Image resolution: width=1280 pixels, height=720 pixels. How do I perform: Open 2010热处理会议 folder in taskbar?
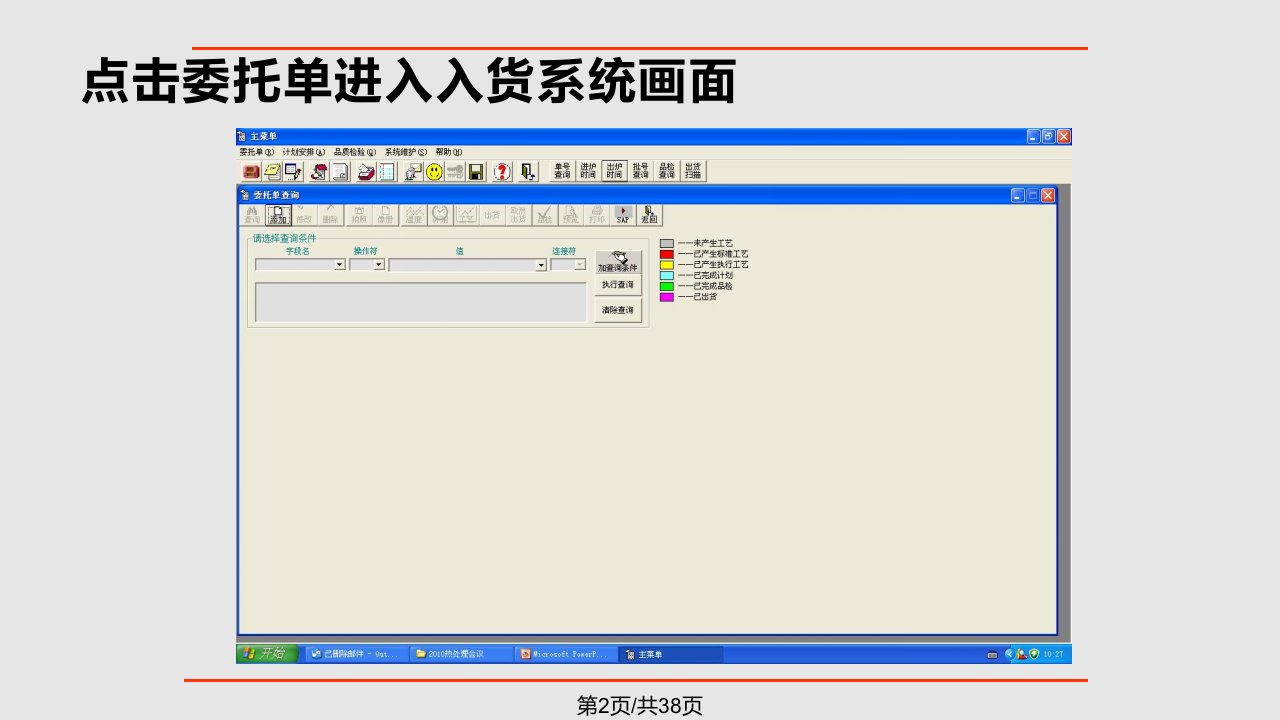[462, 654]
